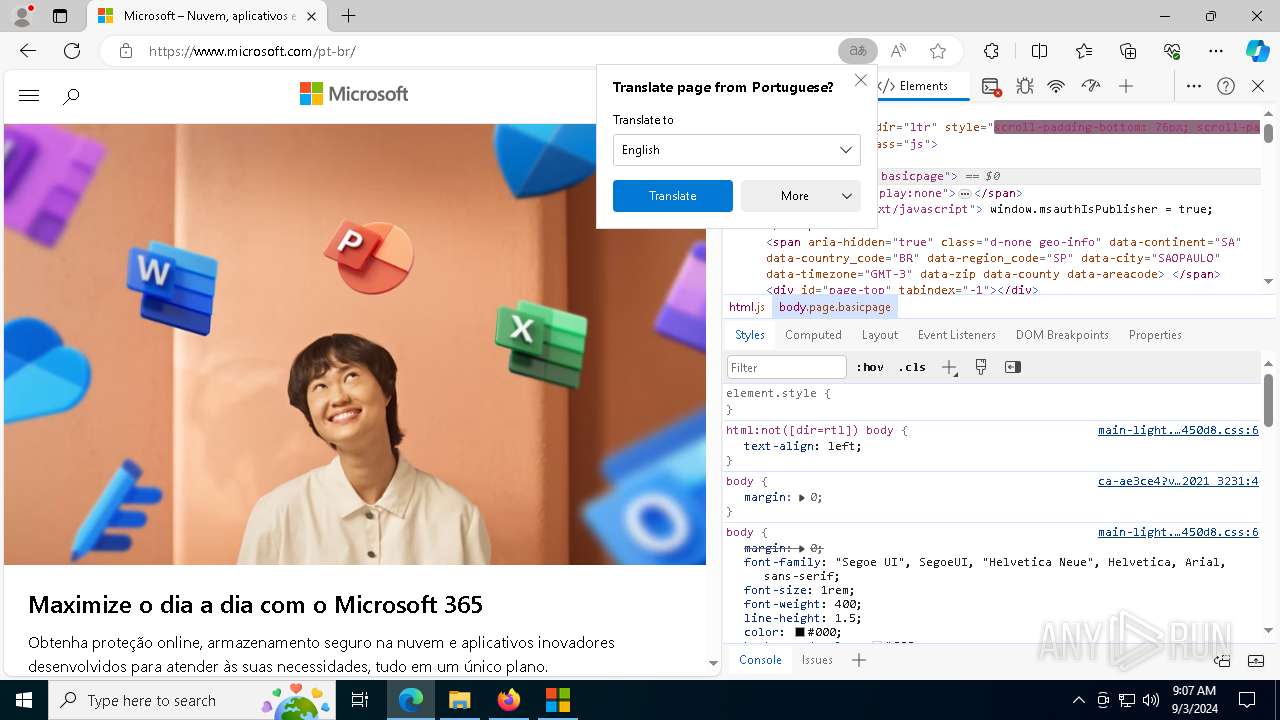The image size is (1280, 720).
Task: Open the Favorites list
Action: pyautogui.click(x=1084, y=51)
